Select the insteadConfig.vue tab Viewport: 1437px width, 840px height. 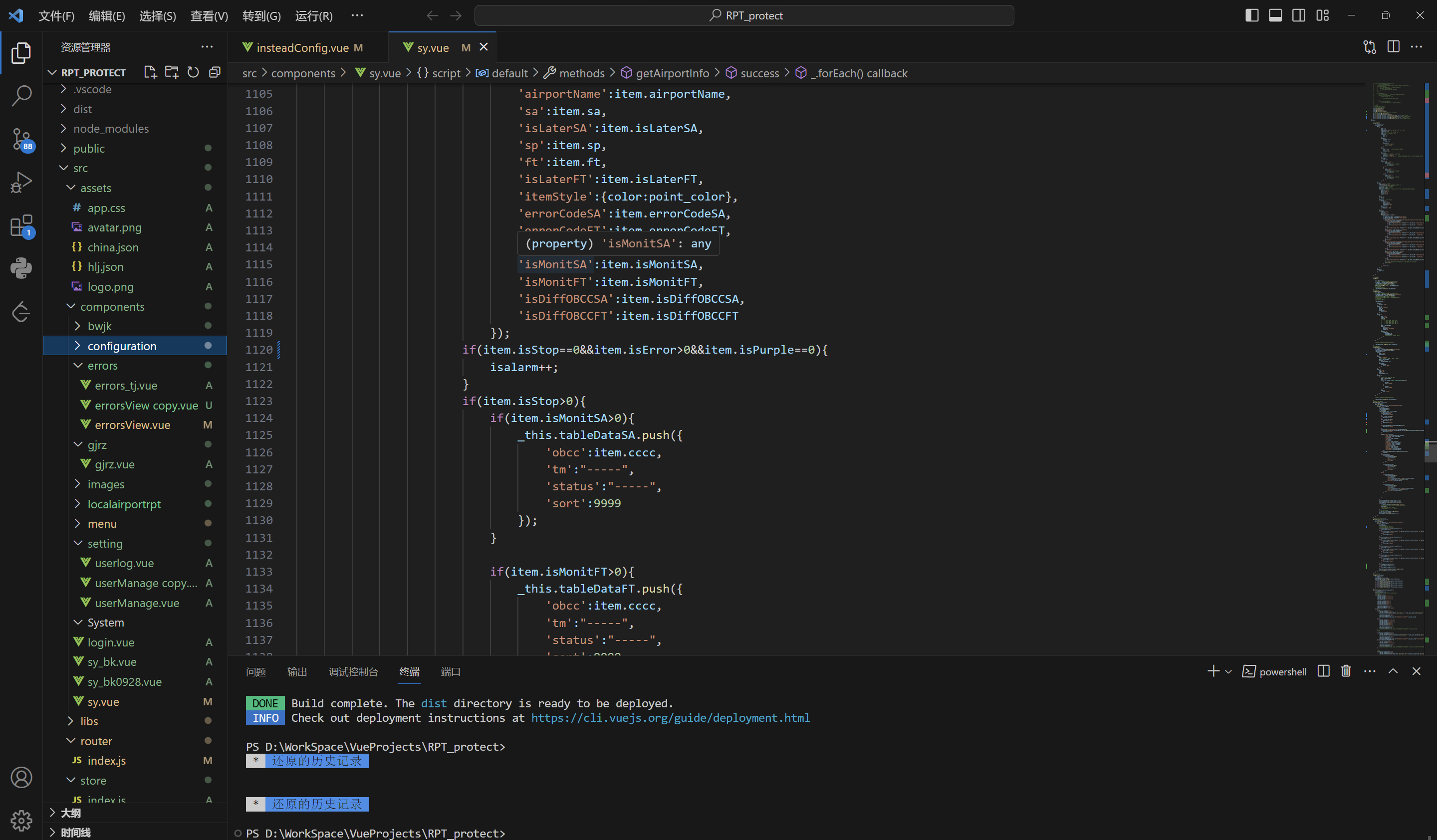click(301, 47)
